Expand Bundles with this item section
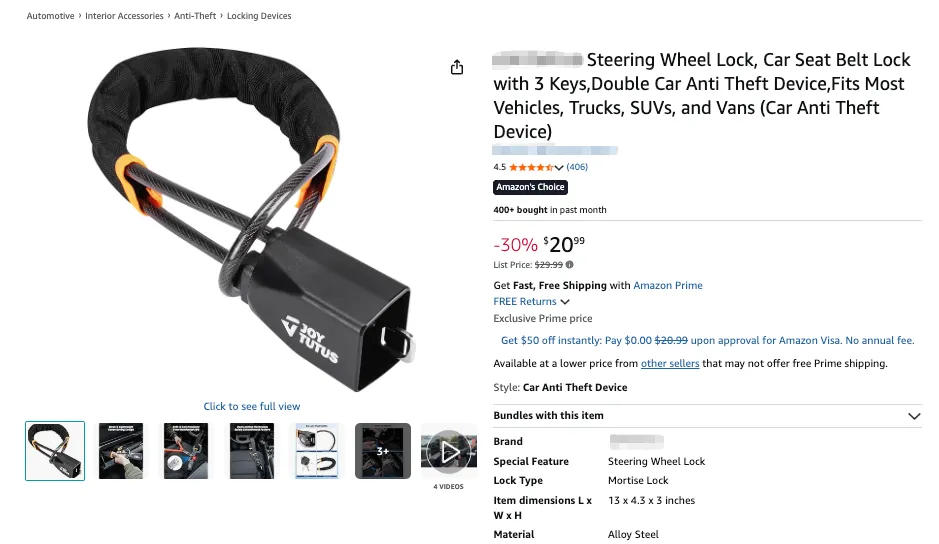 [x=913, y=416]
